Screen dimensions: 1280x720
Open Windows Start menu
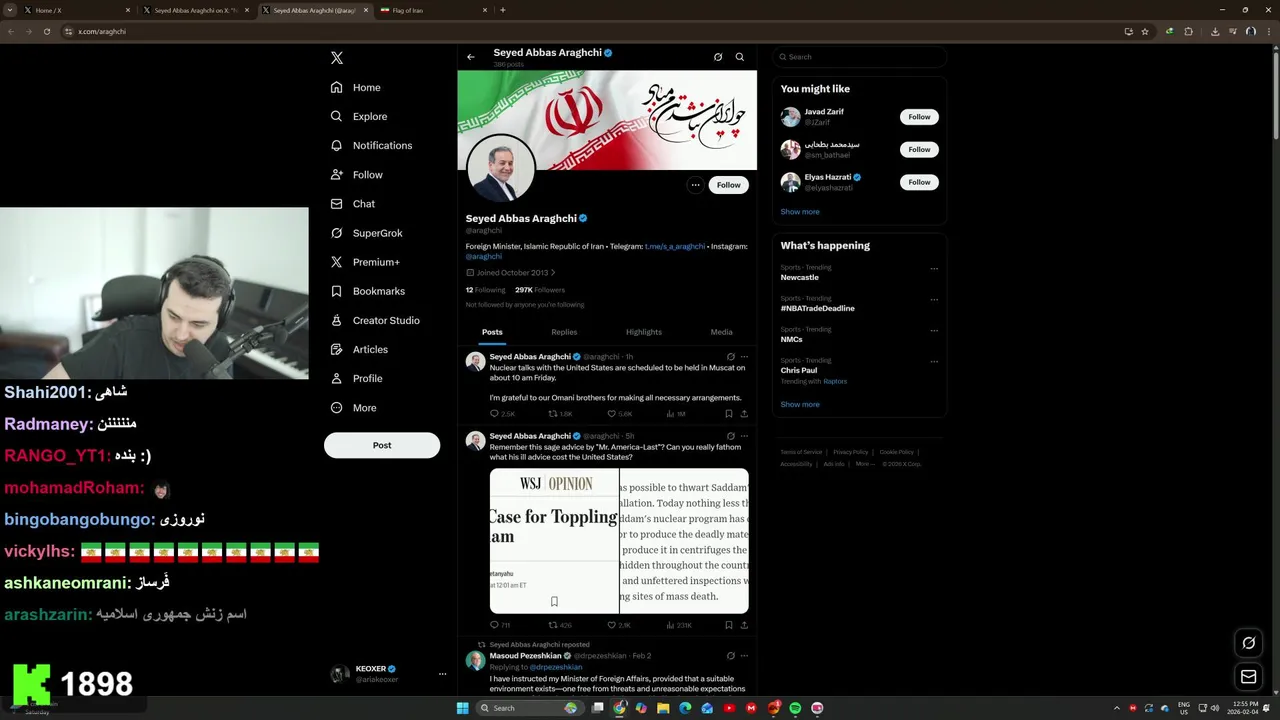click(462, 708)
